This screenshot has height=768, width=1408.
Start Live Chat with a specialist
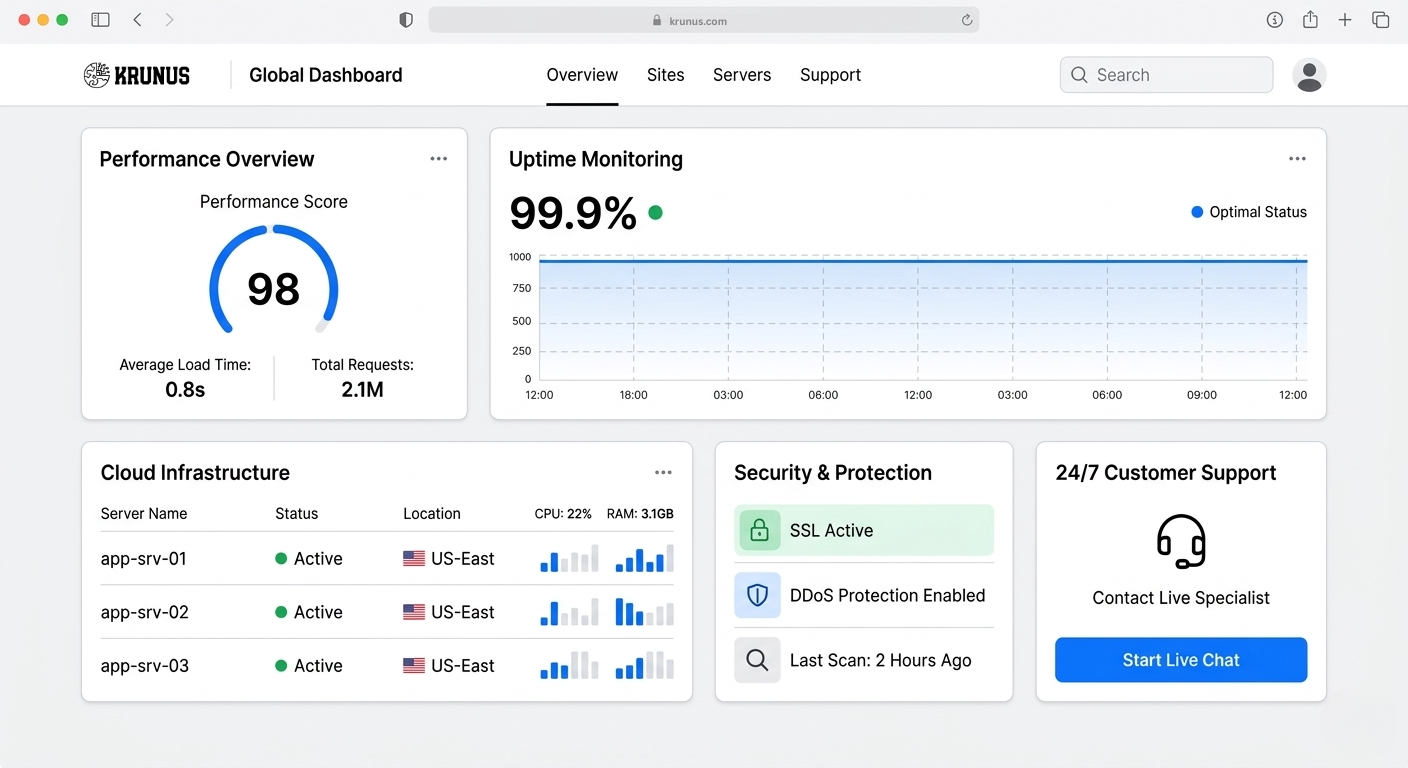[1180, 660]
